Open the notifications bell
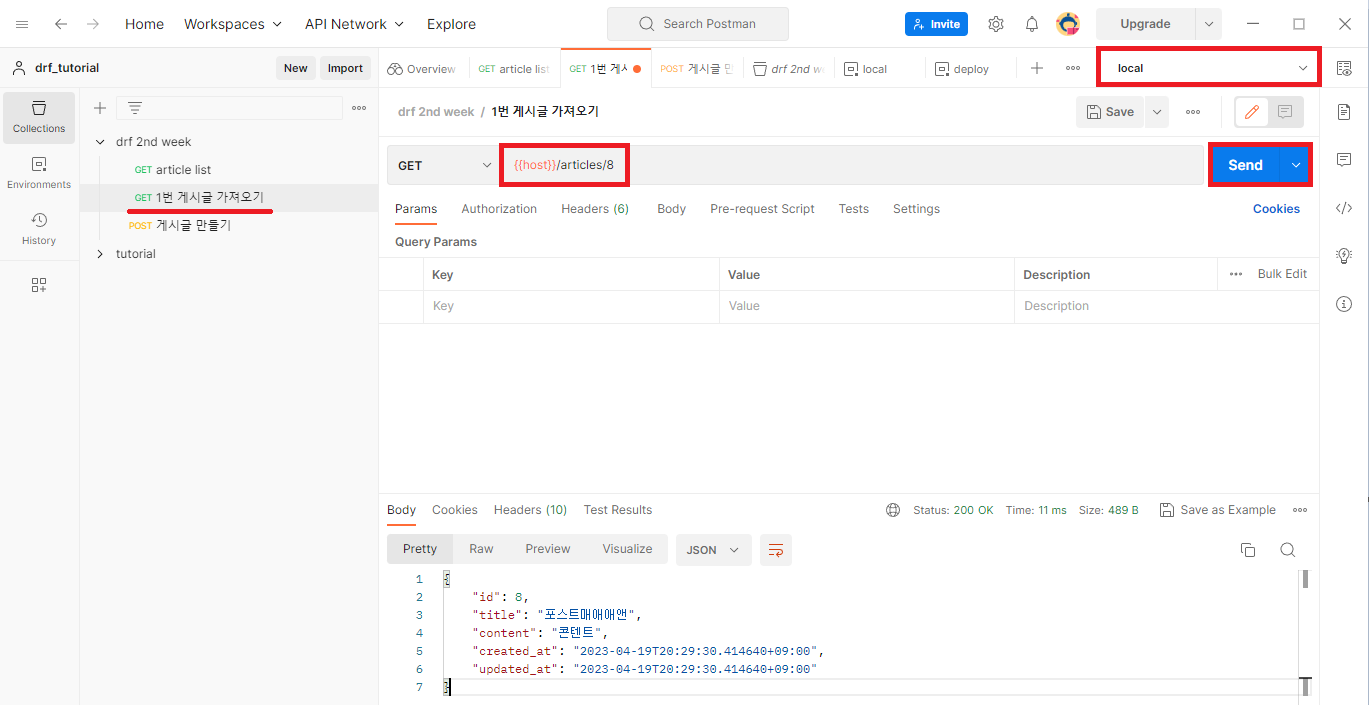The height and width of the screenshot is (705, 1369). (1032, 24)
